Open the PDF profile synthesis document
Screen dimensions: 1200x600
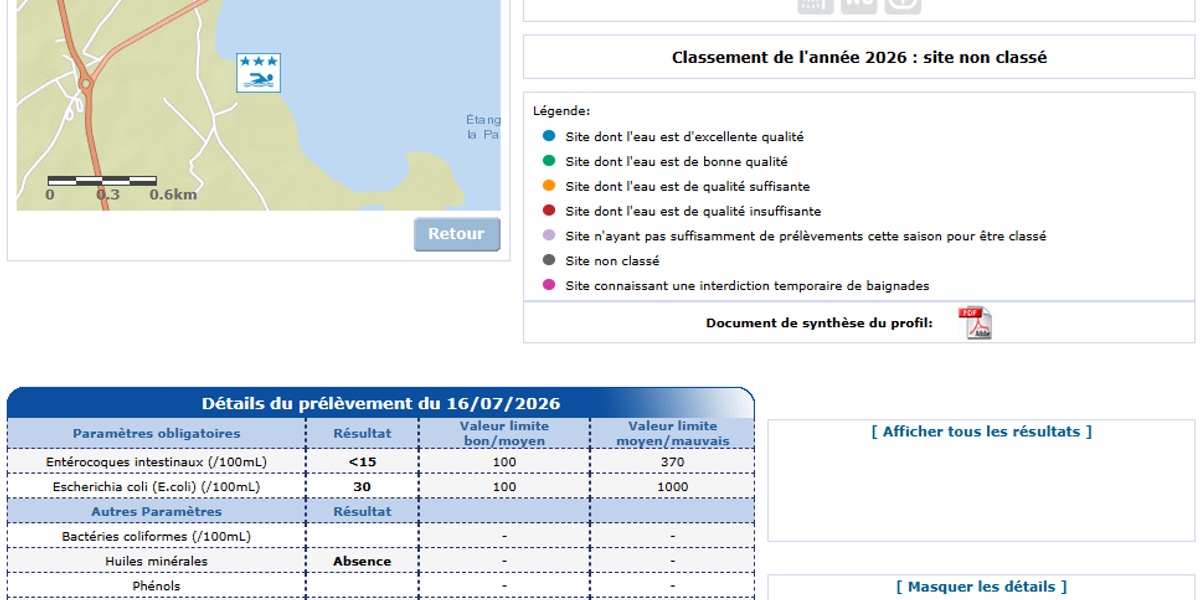975,323
